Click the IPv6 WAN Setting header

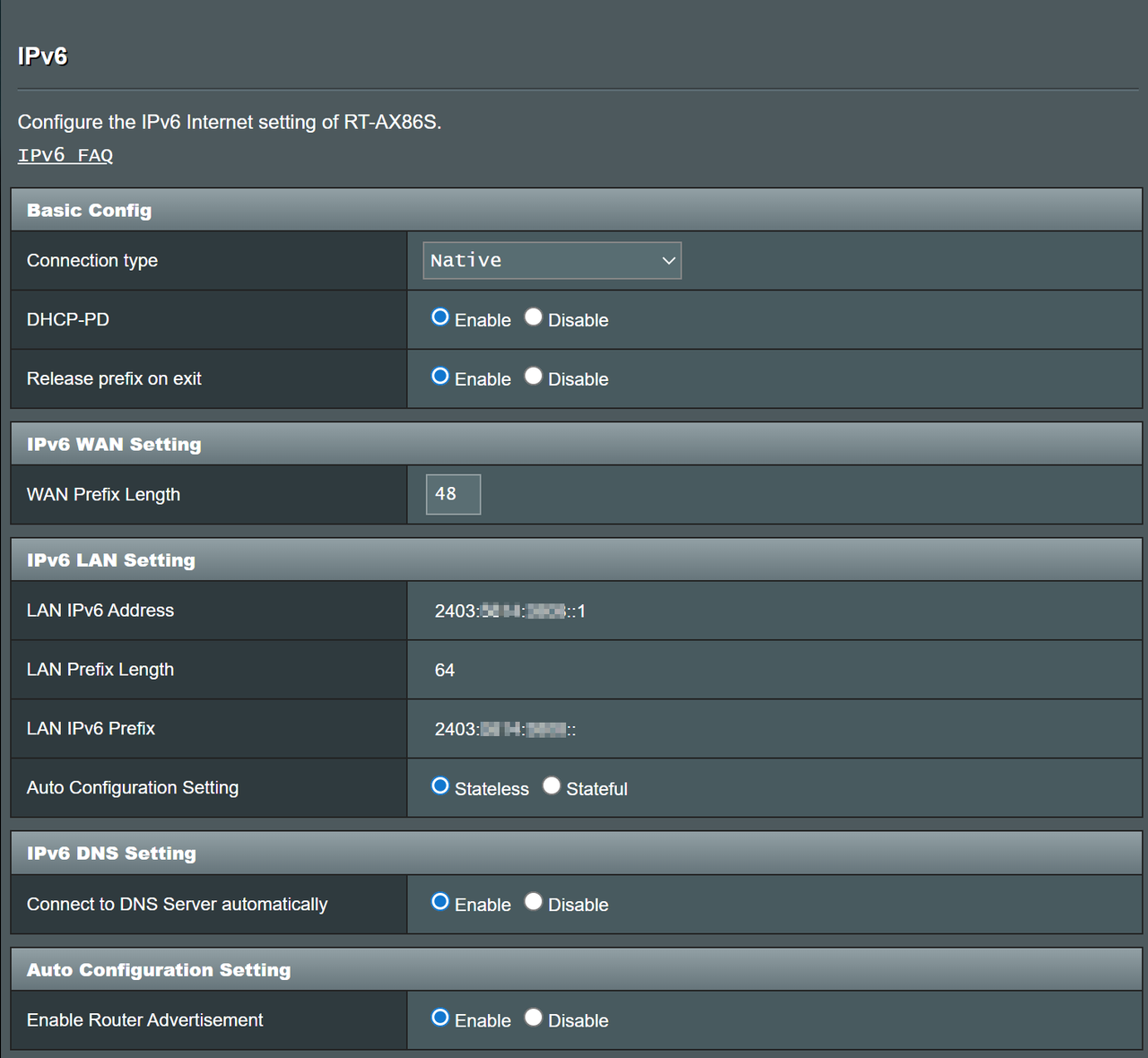tap(113, 443)
